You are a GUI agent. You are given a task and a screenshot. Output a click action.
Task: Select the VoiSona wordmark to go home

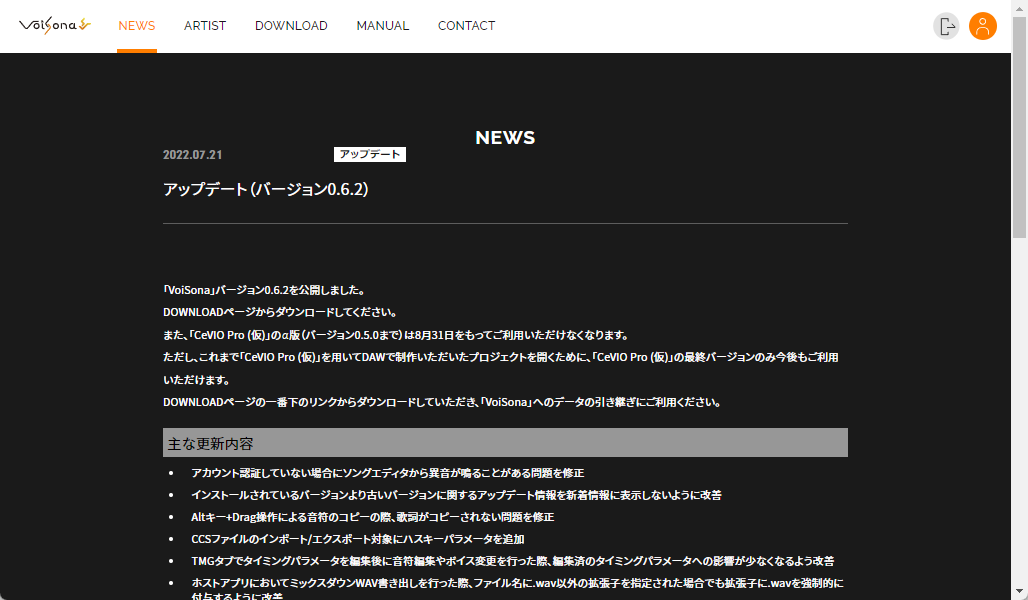[53, 25]
